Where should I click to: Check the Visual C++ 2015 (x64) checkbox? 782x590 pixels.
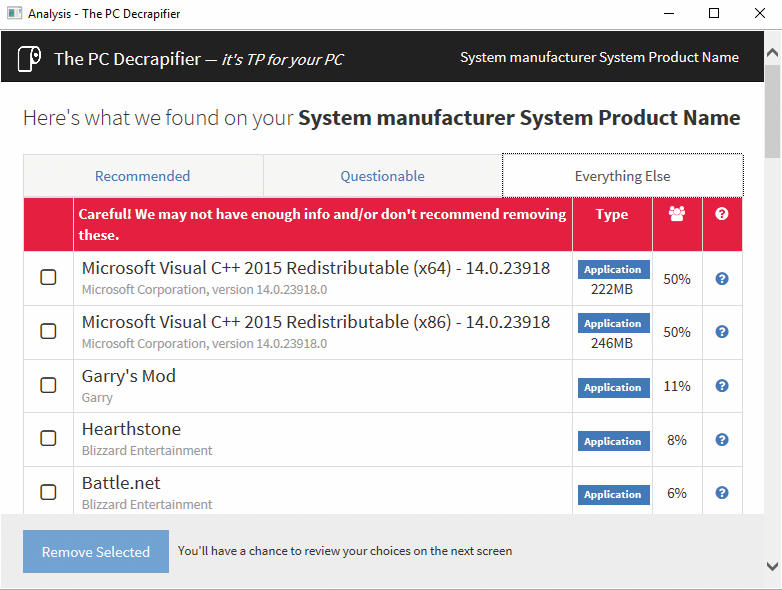point(48,277)
